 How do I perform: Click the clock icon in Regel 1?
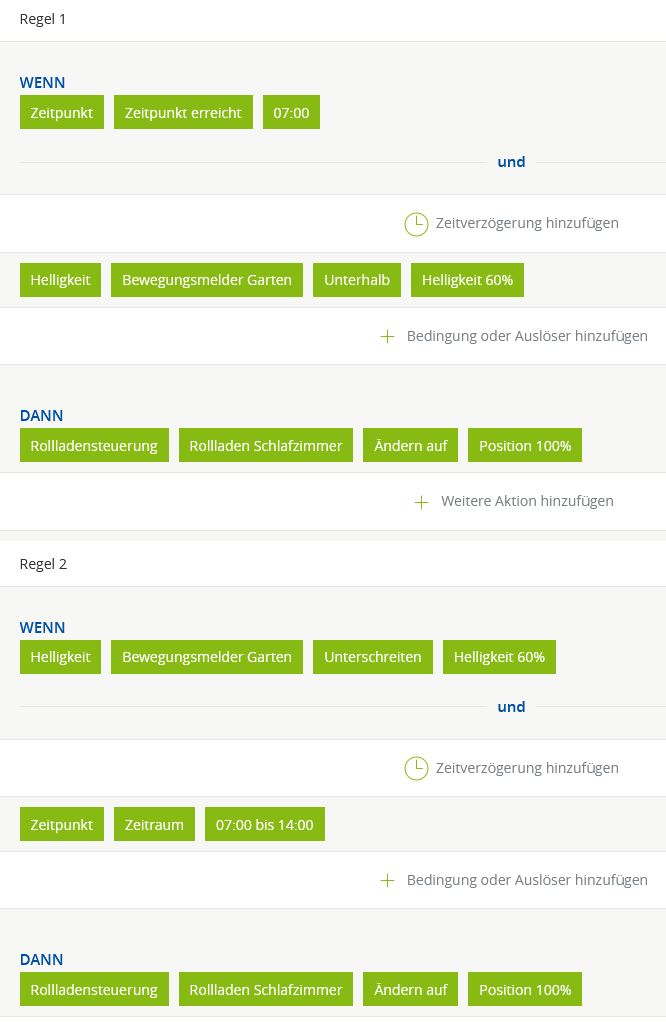[x=416, y=224]
